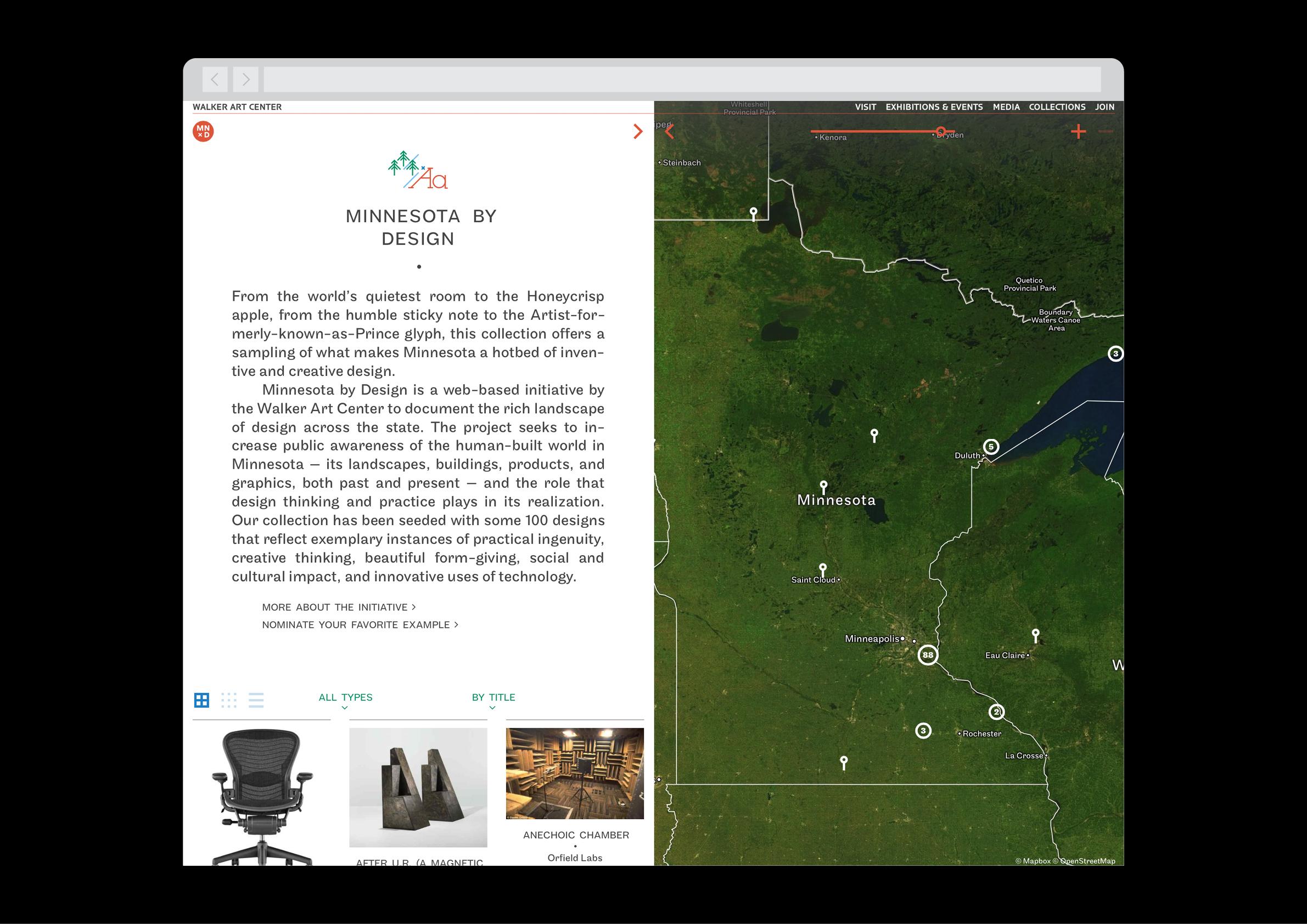Click the map zoom slider handle
The height and width of the screenshot is (924, 1307).
point(941,132)
